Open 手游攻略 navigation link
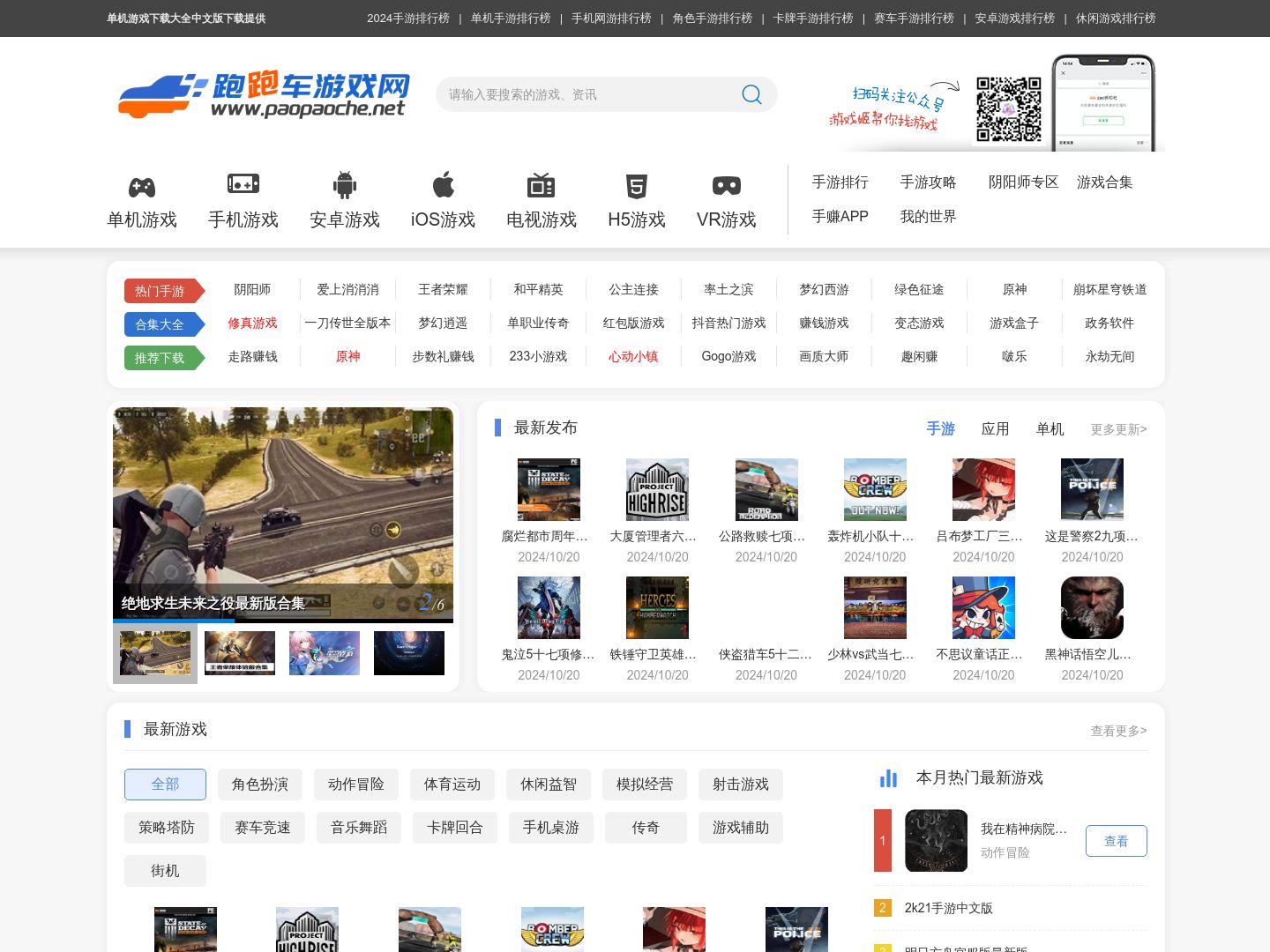 [x=929, y=182]
